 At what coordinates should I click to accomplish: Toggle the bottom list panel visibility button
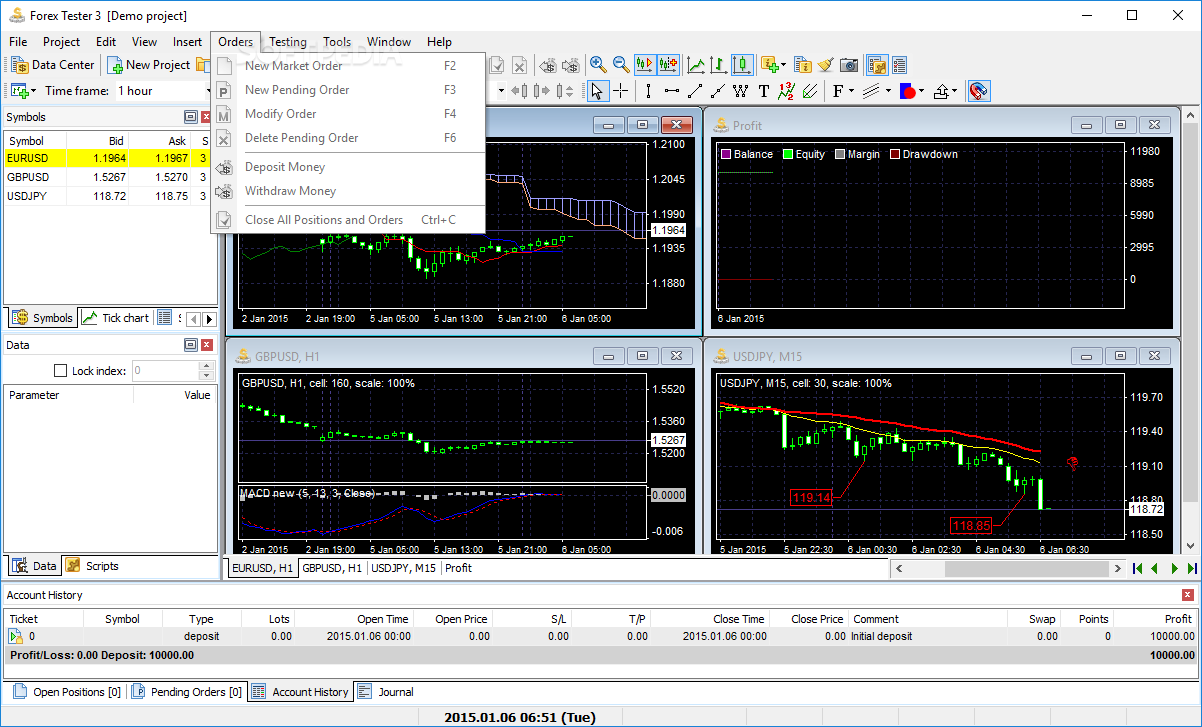click(x=899, y=65)
